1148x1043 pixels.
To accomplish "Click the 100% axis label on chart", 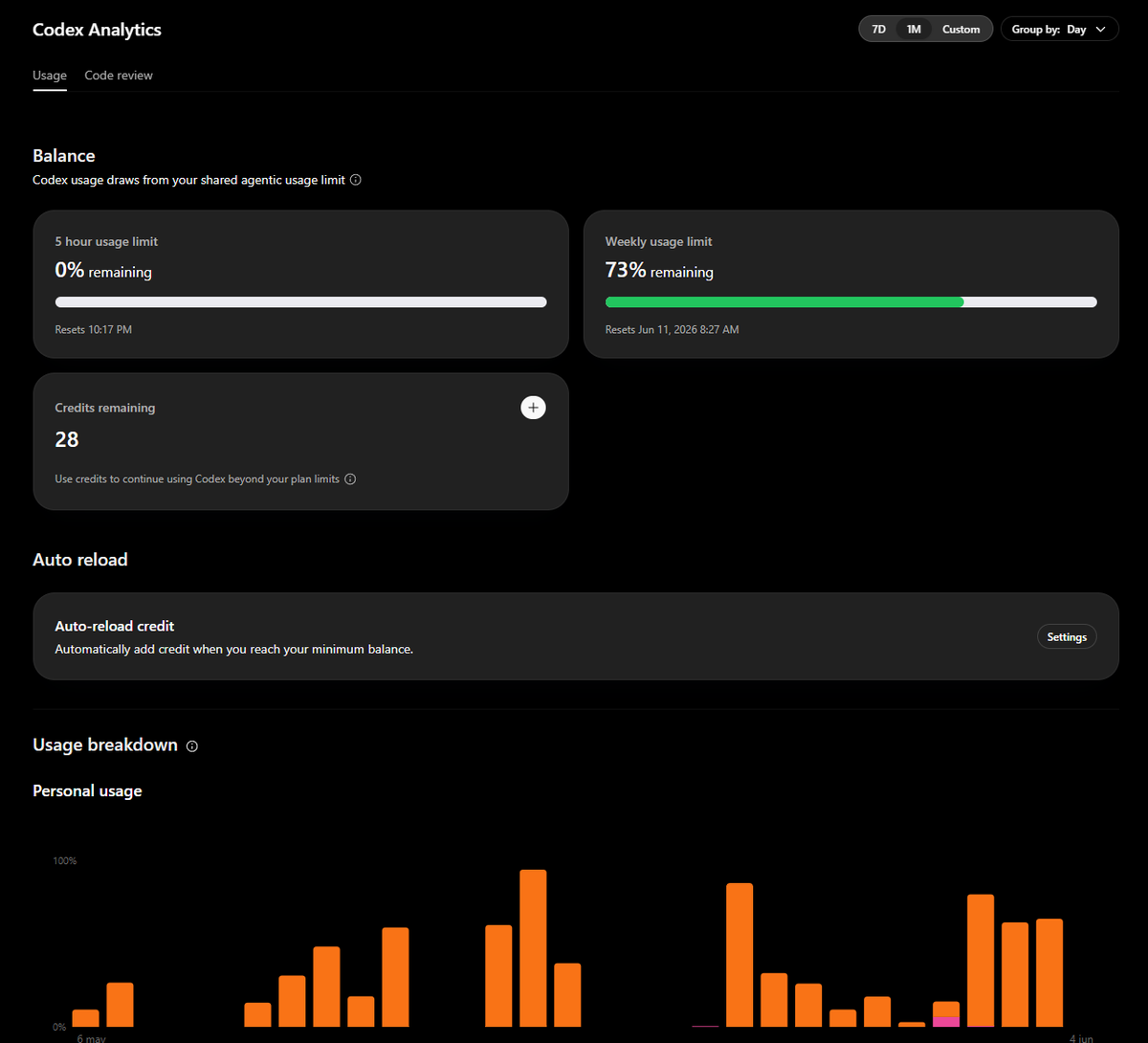I will (x=65, y=861).
